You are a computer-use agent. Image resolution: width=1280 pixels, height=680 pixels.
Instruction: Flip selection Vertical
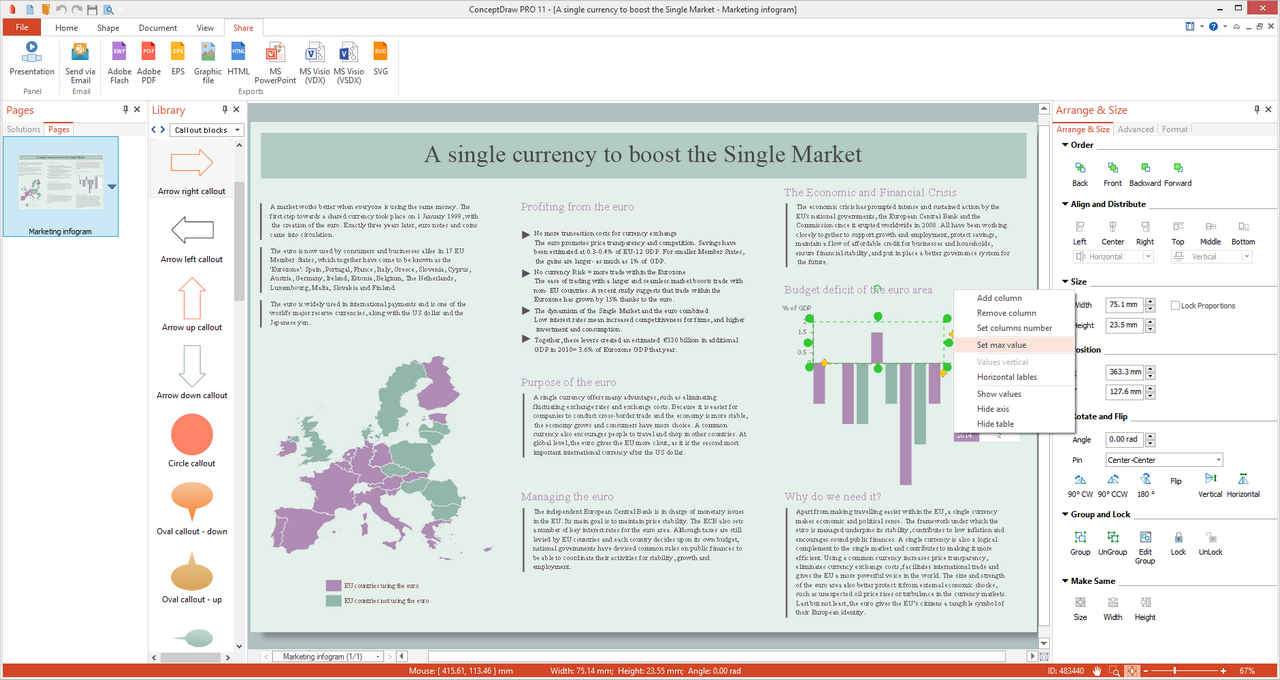coord(1210,485)
